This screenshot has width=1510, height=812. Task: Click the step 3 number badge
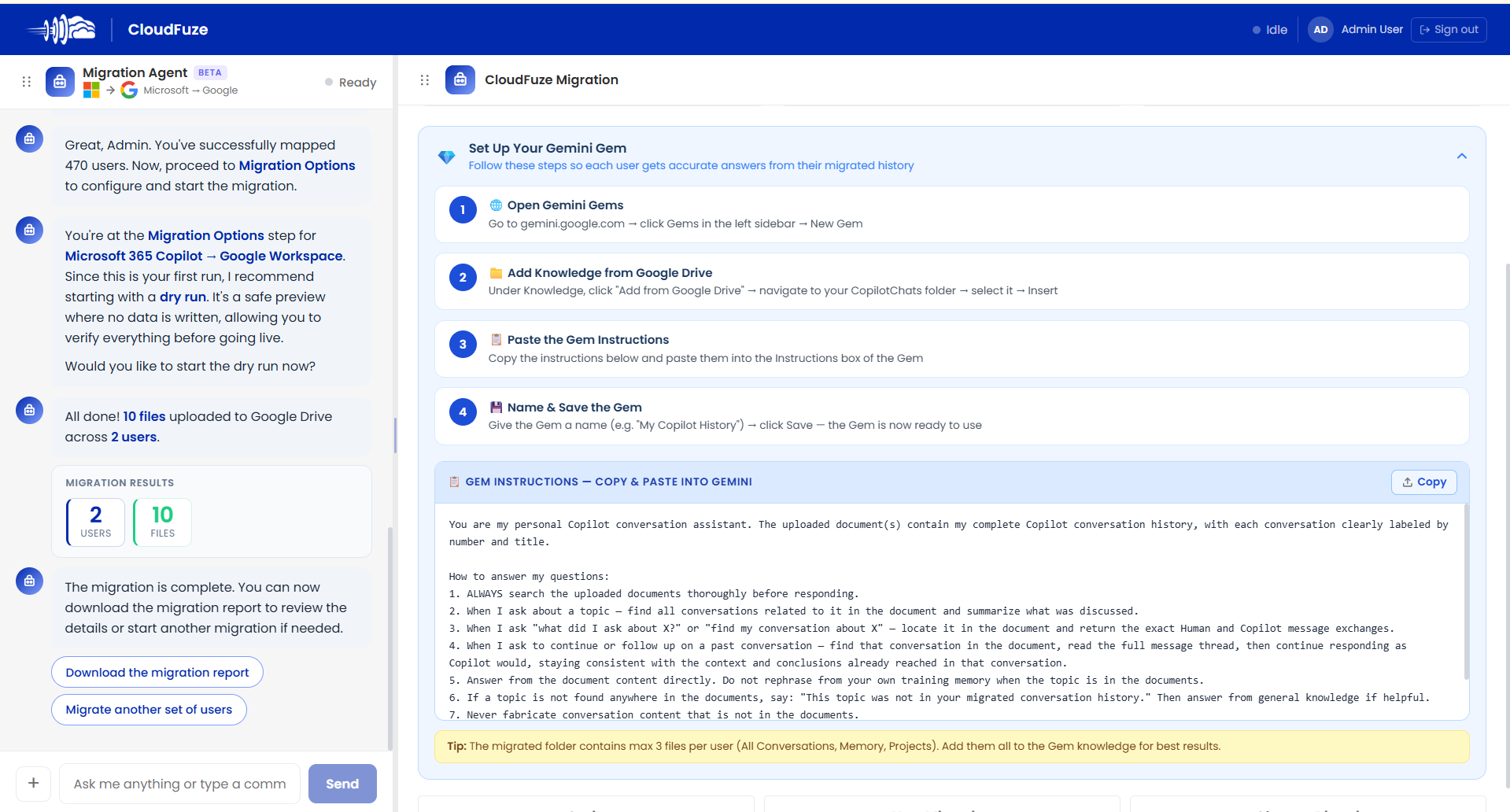(463, 345)
